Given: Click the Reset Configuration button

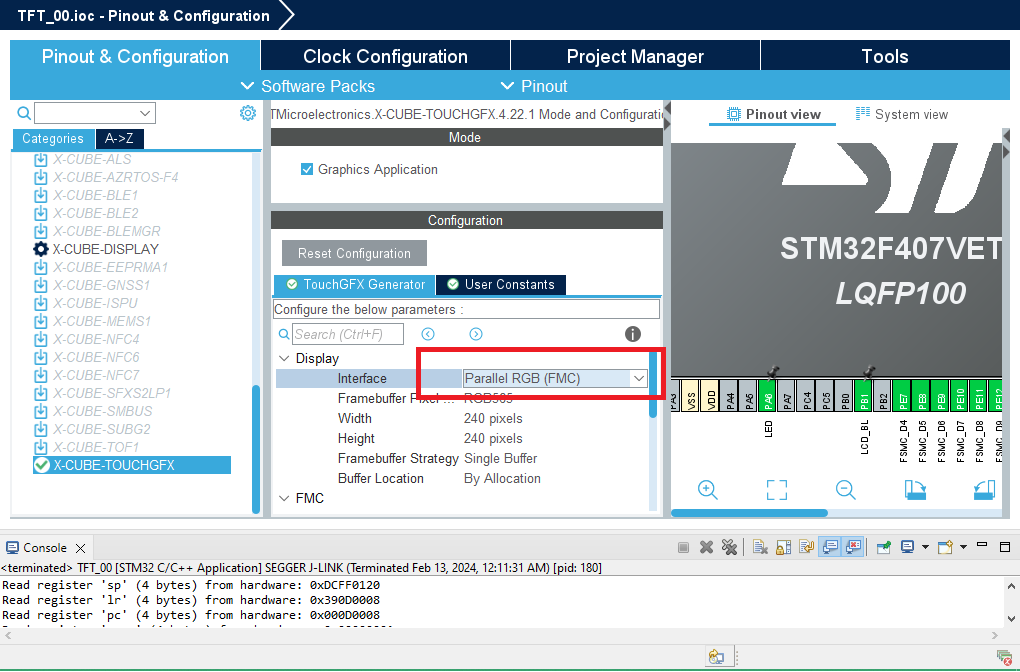Looking at the screenshot, I should pyautogui.click(x=353, y=252).
